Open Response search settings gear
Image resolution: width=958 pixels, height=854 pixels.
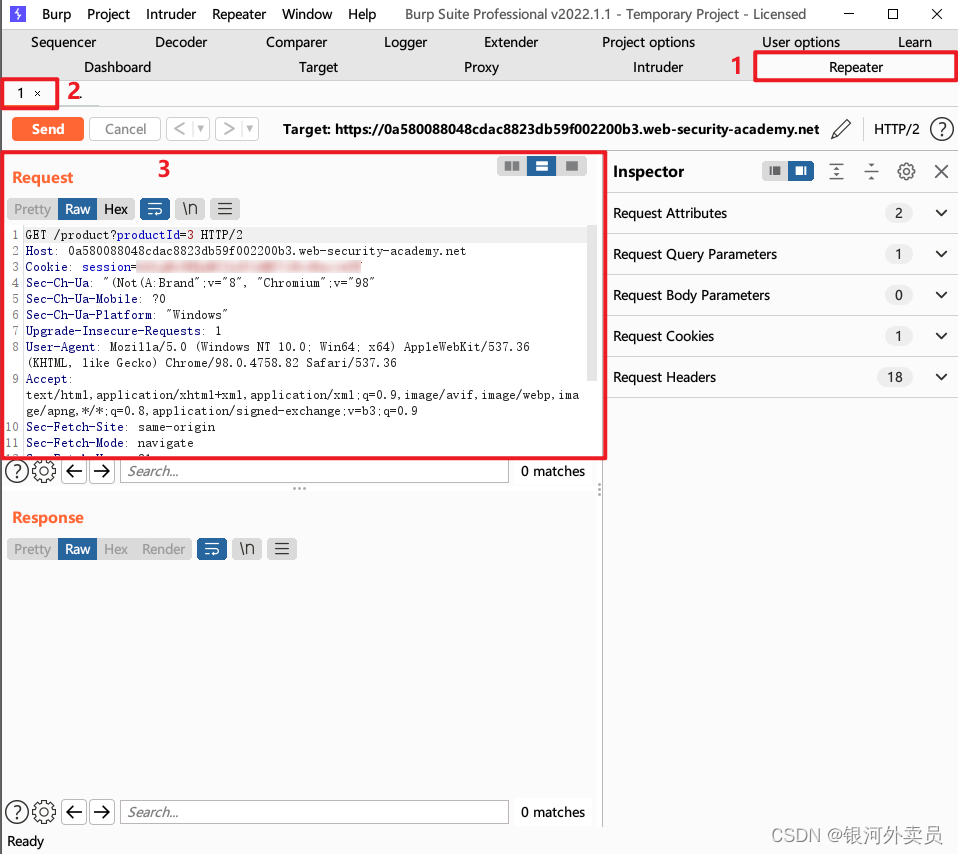(x=44, y=812)
